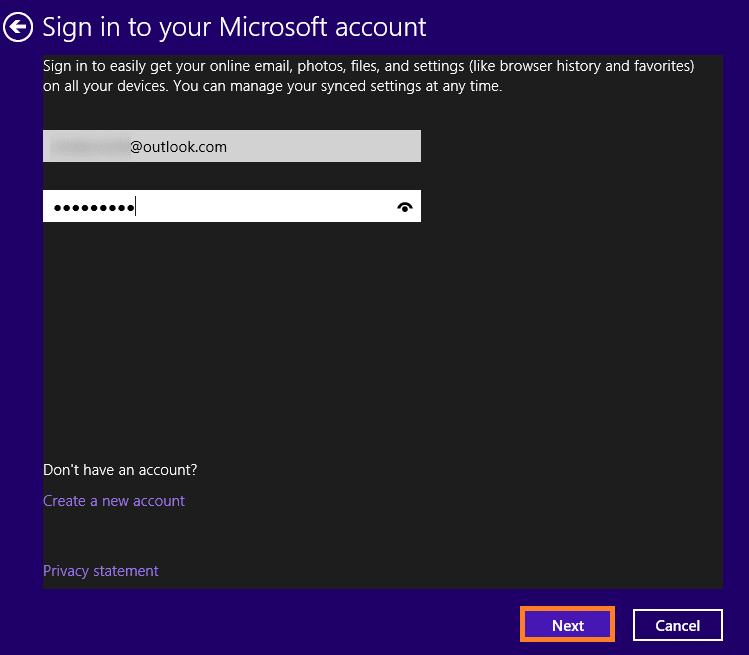The width and height of the screenshot is (749, 655).
Task: Click the 'Sign in to your Microsoft account' heading
Action: [x=234, y=27]
